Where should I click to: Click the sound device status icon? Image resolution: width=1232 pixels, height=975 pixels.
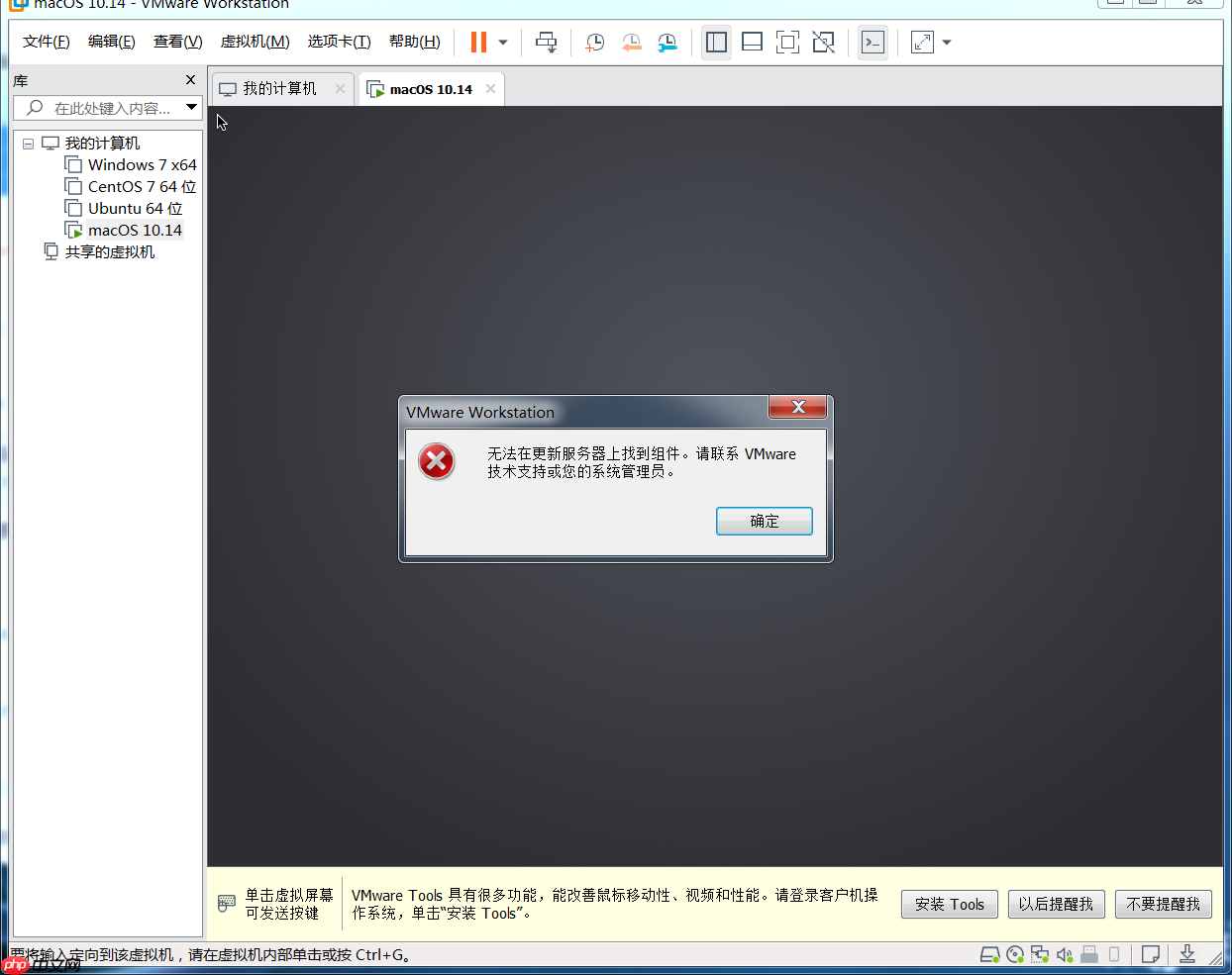click(x=1064, y=953)
